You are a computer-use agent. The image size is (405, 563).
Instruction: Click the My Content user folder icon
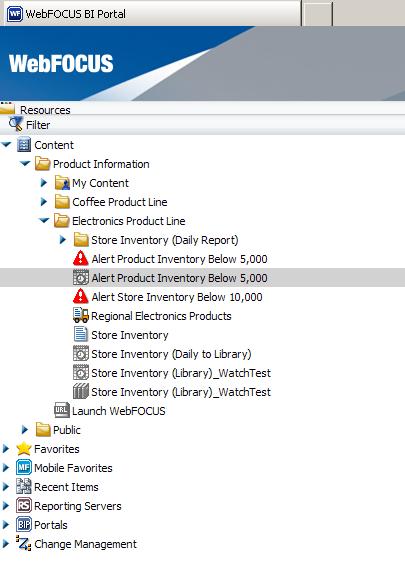(x=62, y=183)
